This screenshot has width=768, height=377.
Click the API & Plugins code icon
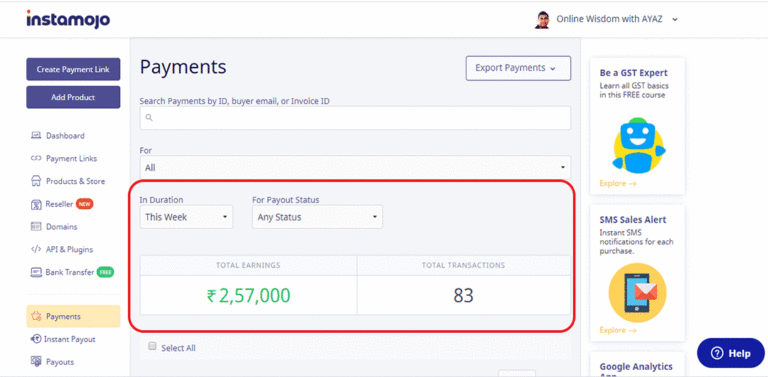[36, 249]
